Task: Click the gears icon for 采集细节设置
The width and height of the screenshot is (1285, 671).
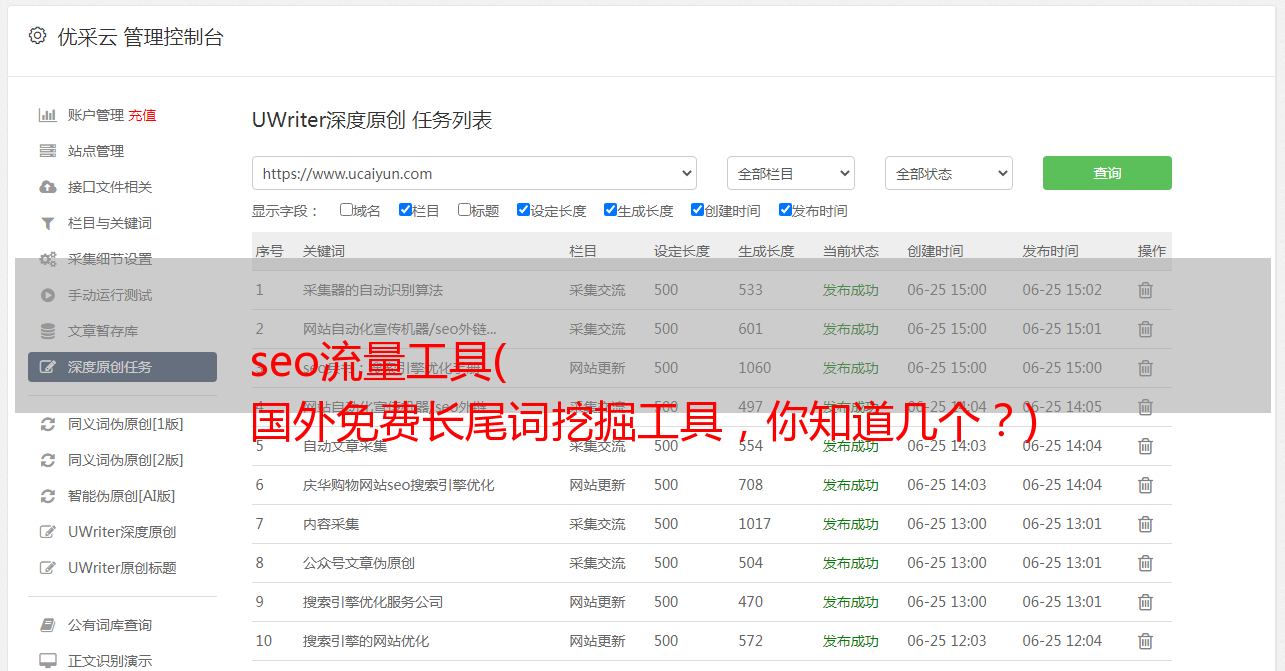Action: (x=47, y=259)
